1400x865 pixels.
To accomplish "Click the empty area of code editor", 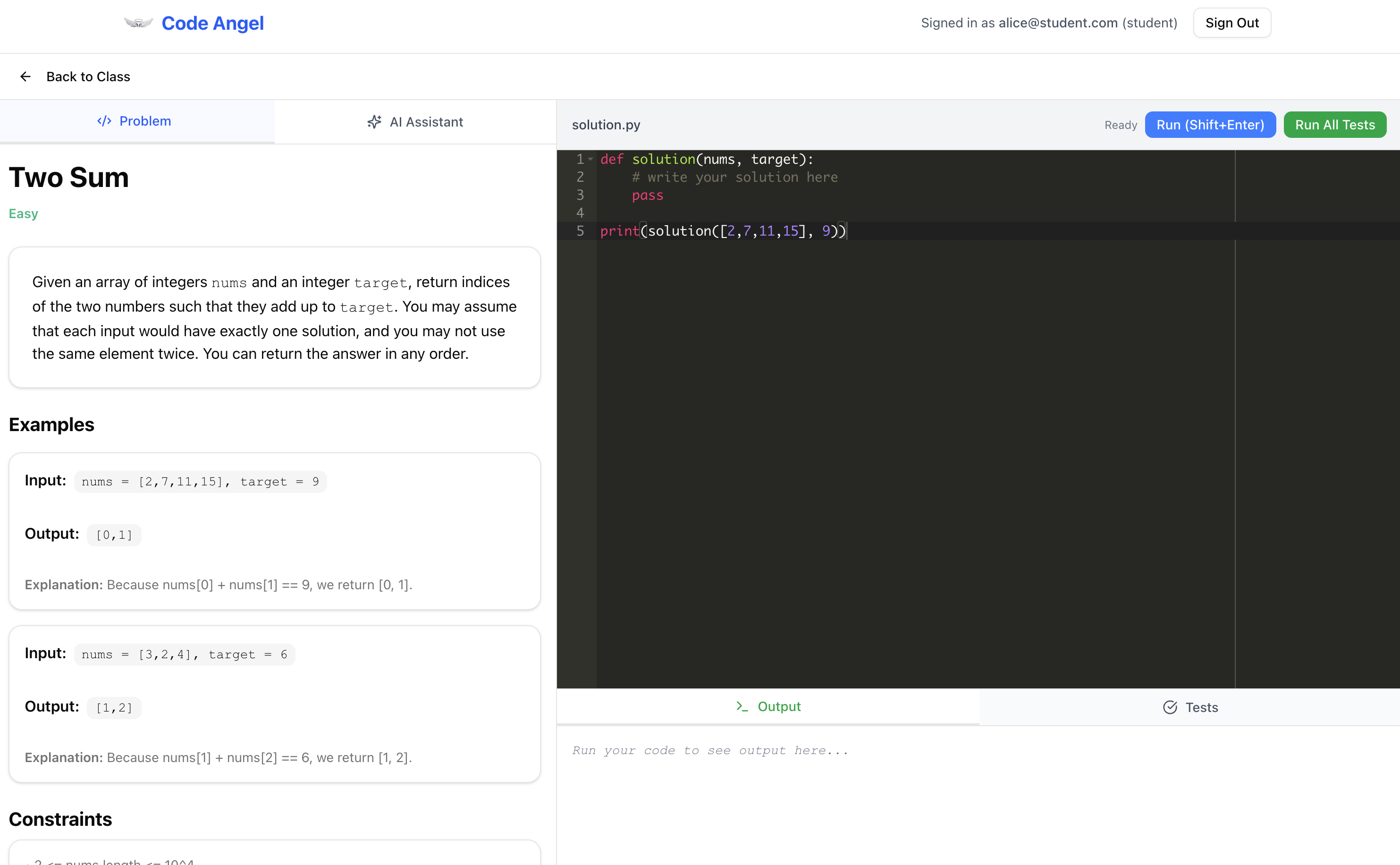I will pyautogui.click(x=915, y=458).
